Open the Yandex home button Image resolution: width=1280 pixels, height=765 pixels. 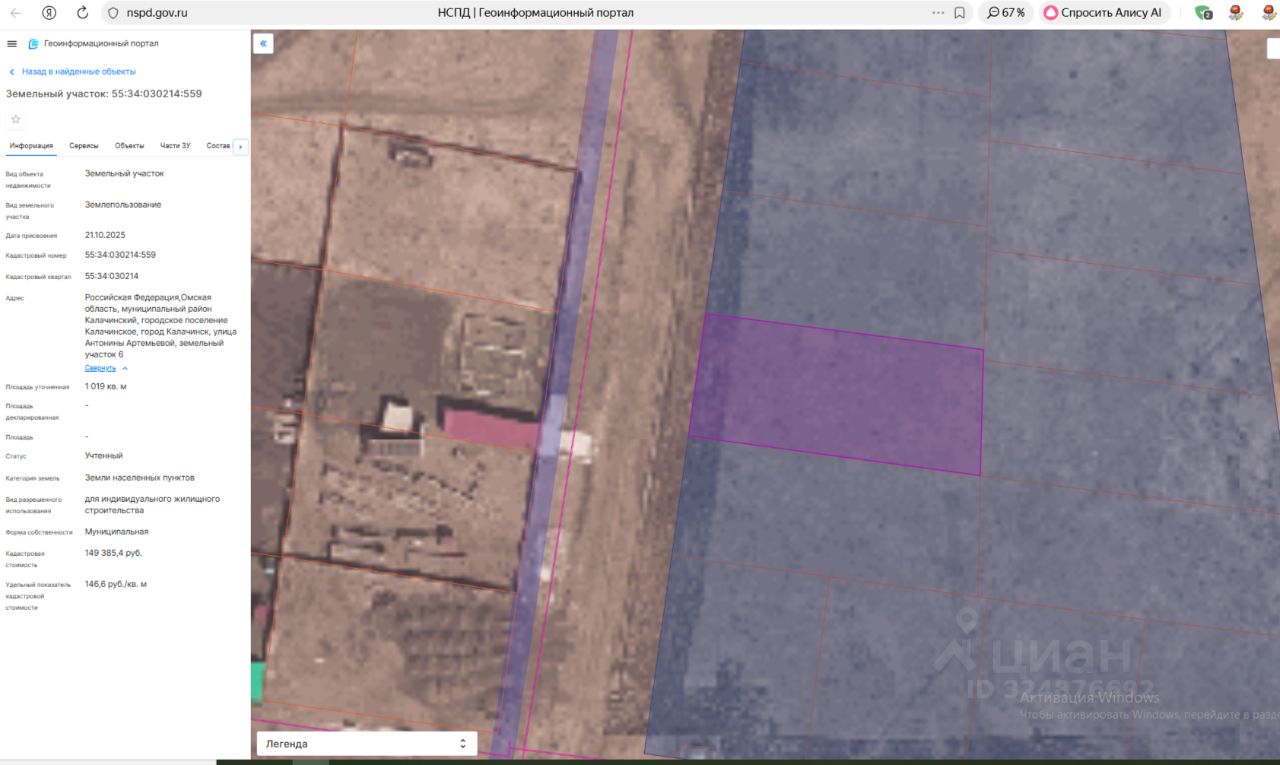coord(49,13)
